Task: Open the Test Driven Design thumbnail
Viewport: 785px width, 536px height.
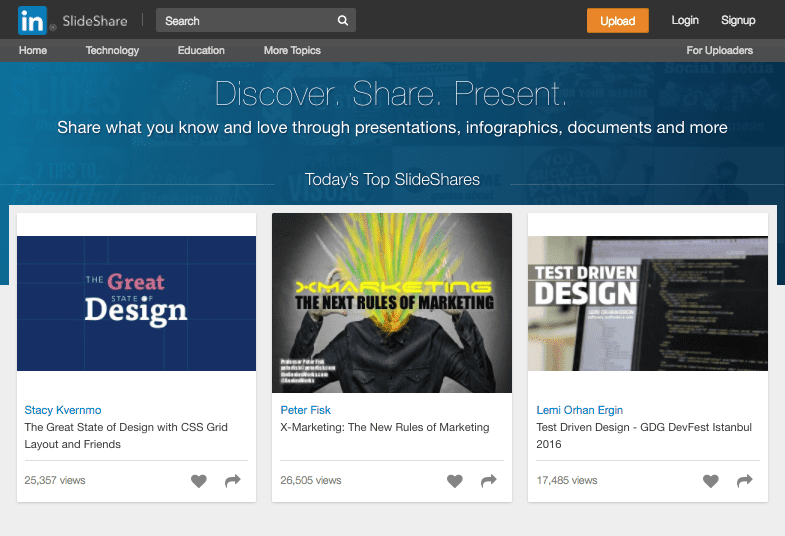Action: [648, 303]
